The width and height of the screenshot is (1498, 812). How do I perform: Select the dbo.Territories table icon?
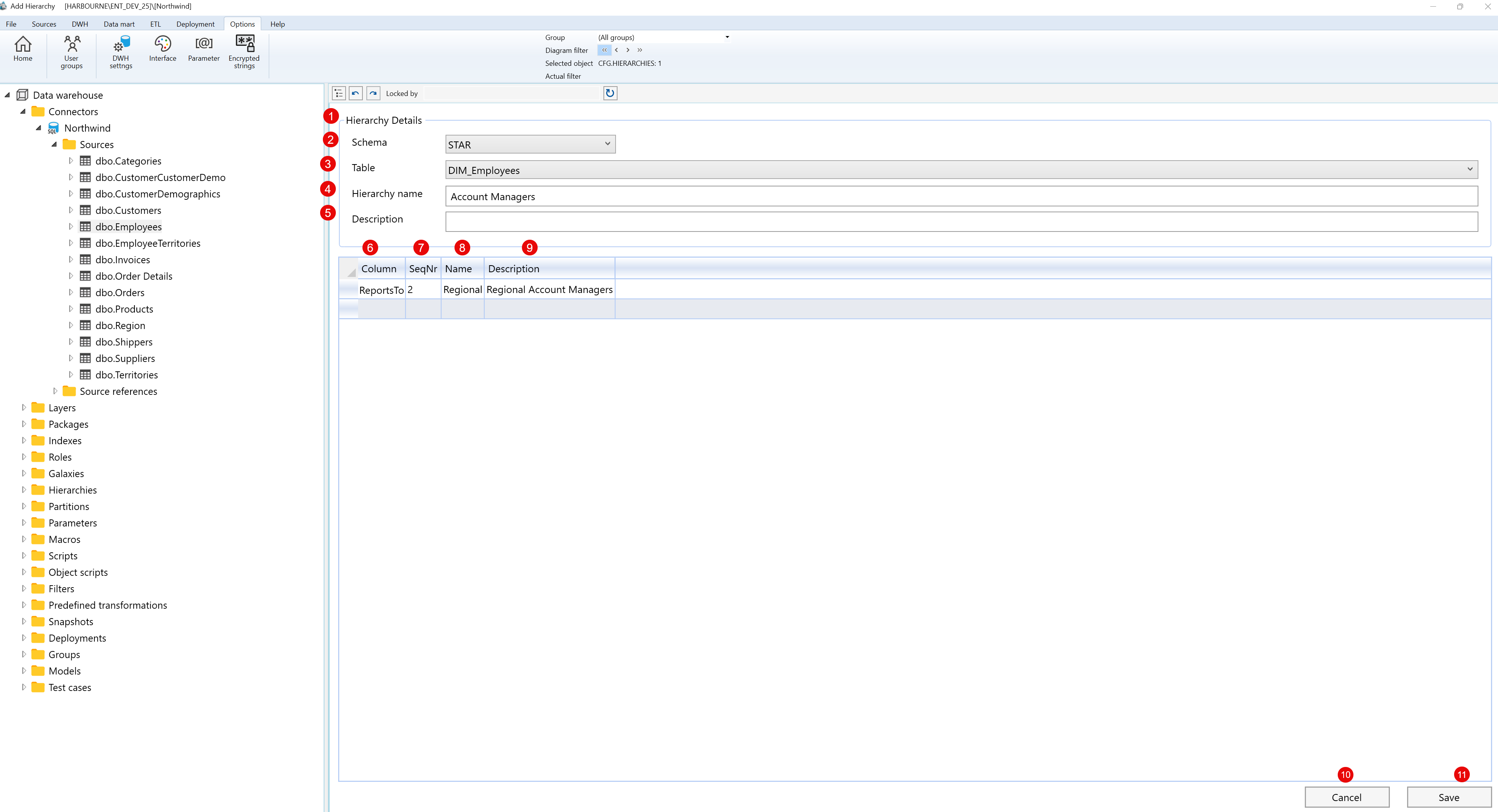pyautogui.click(x=85, y=375)
